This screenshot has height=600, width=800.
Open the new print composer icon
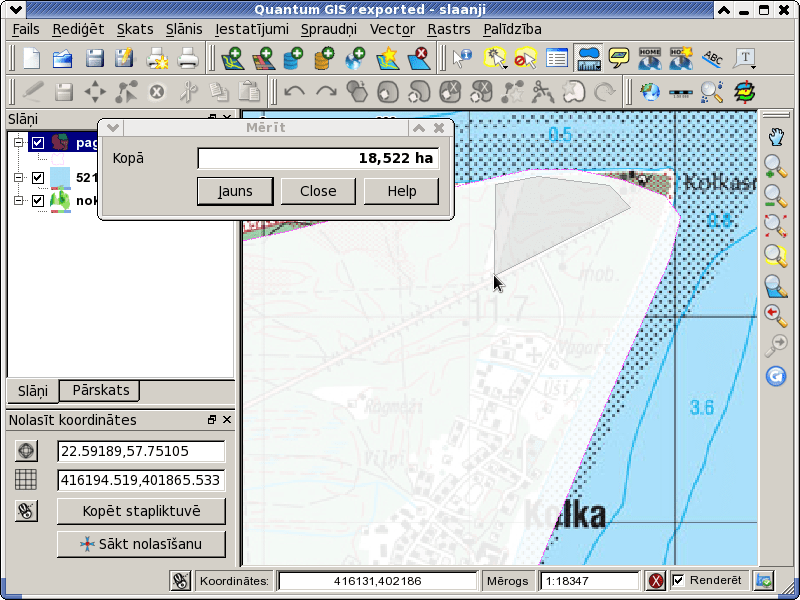tap(157, 58)
